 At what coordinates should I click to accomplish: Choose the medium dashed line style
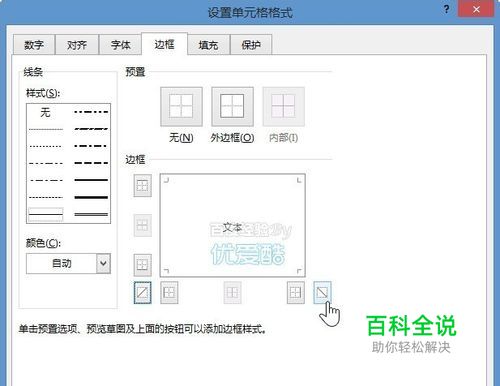(91, 163)
